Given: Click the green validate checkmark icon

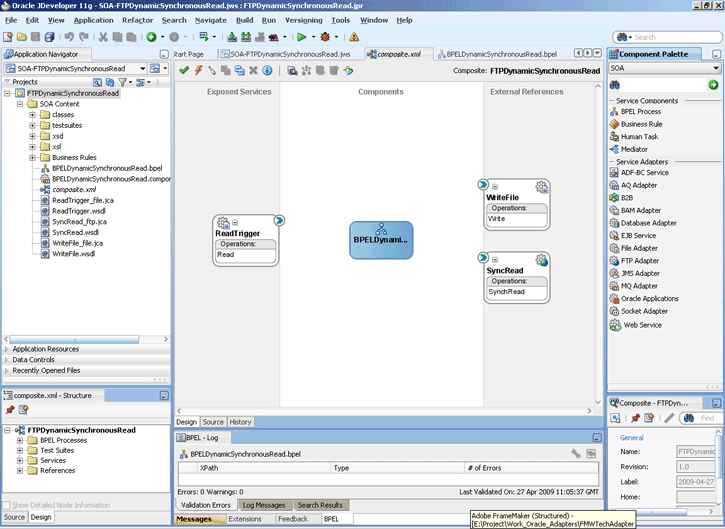Looking at the screenshot, I should point(184,70).
